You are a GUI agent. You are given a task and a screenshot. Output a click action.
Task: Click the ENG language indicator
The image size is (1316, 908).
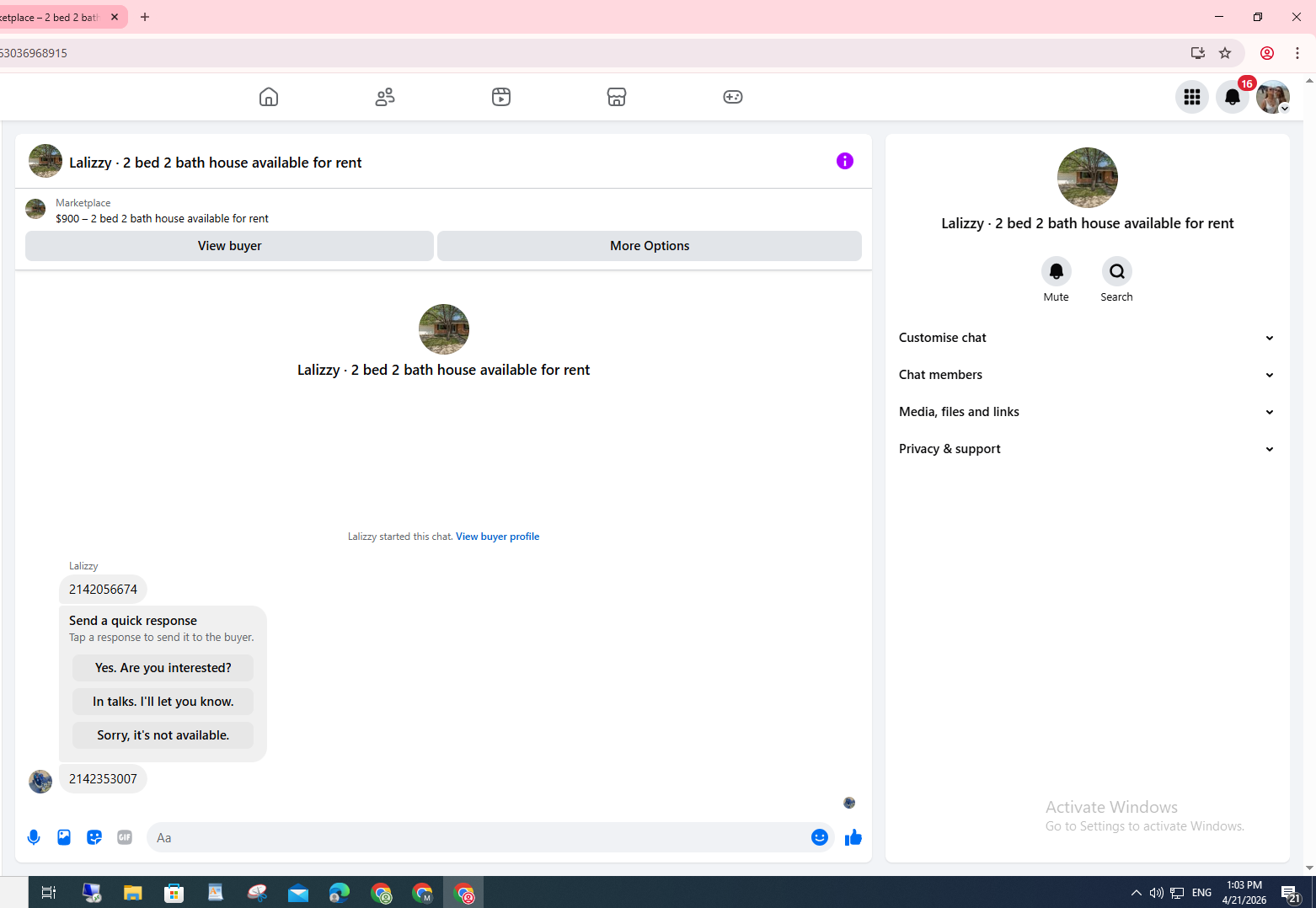tap(1202, 893)
